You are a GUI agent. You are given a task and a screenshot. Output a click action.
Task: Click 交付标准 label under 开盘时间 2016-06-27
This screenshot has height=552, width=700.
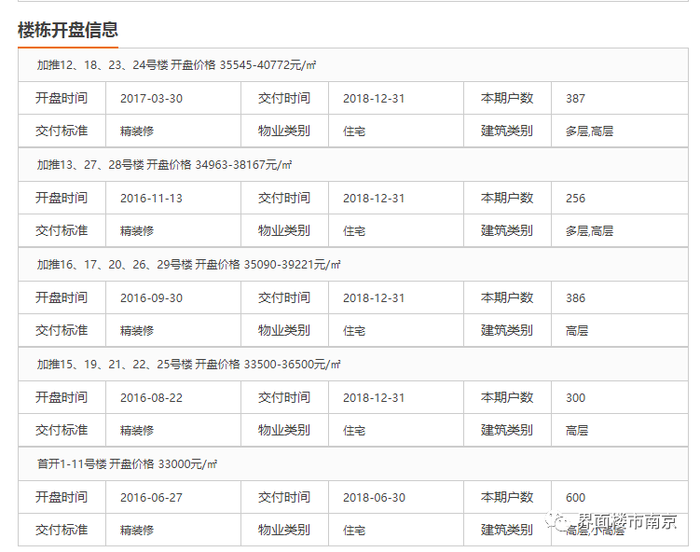[x=62, y=530]
